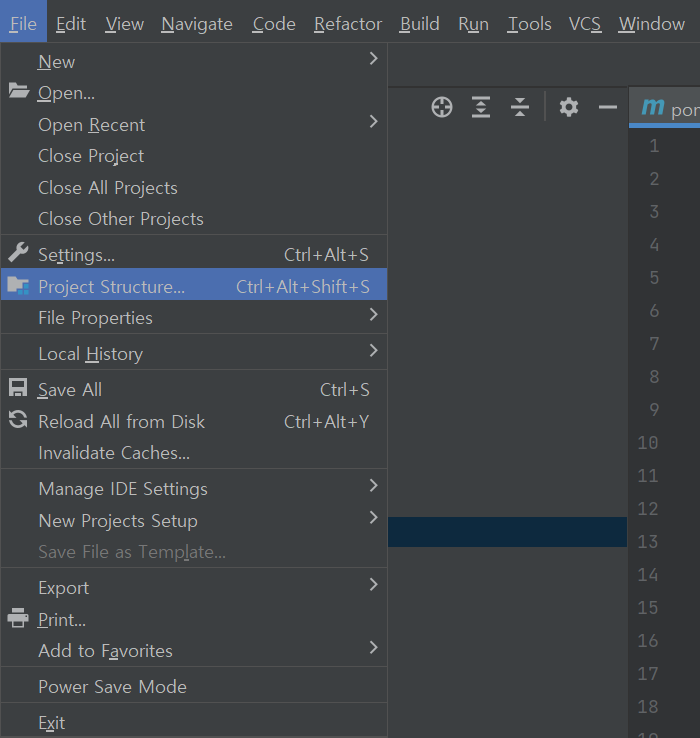Open the Code menu

274,24
